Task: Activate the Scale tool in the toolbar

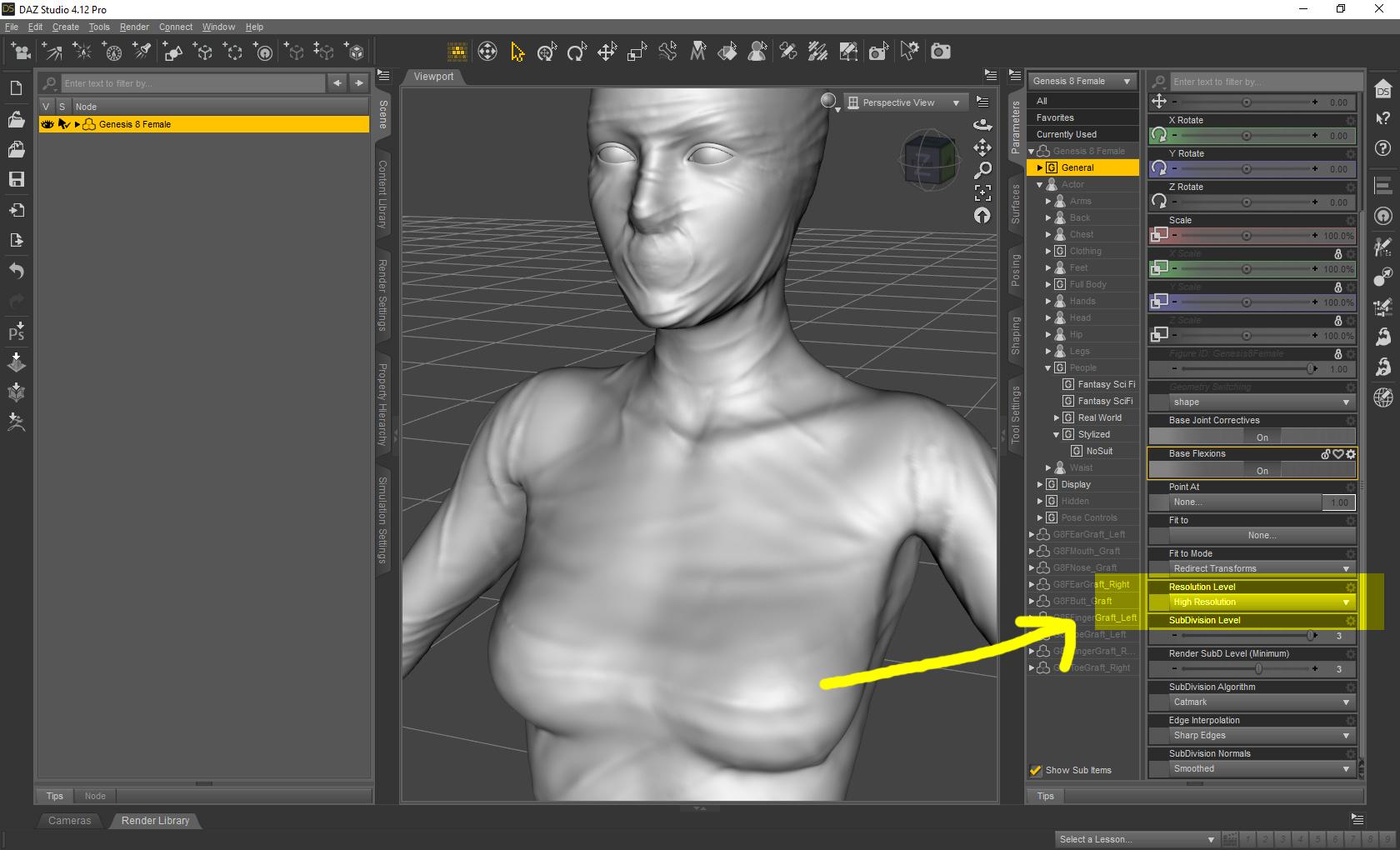Action: click(x=637, y=52)
